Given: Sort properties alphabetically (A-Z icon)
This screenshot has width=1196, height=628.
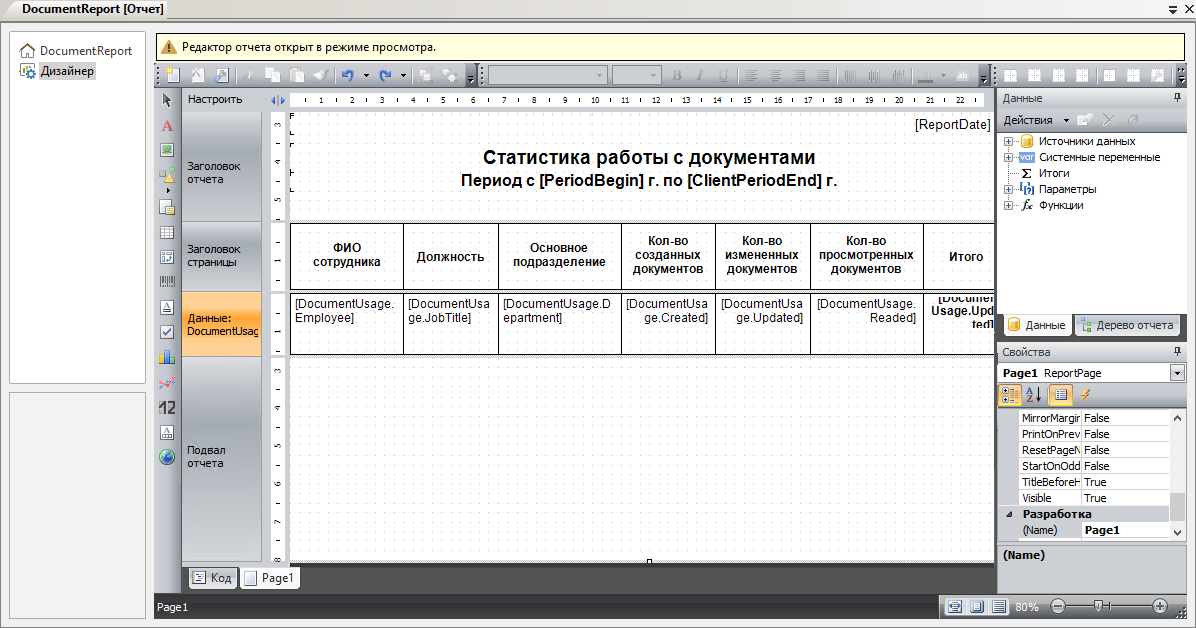Looking at the screenshot, I should coord(1034,395).
